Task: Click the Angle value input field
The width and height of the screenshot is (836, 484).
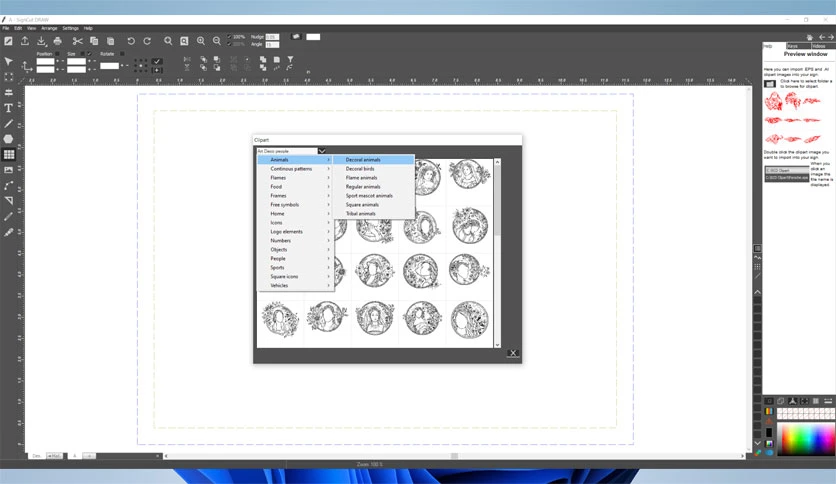Action: point(272,44)
